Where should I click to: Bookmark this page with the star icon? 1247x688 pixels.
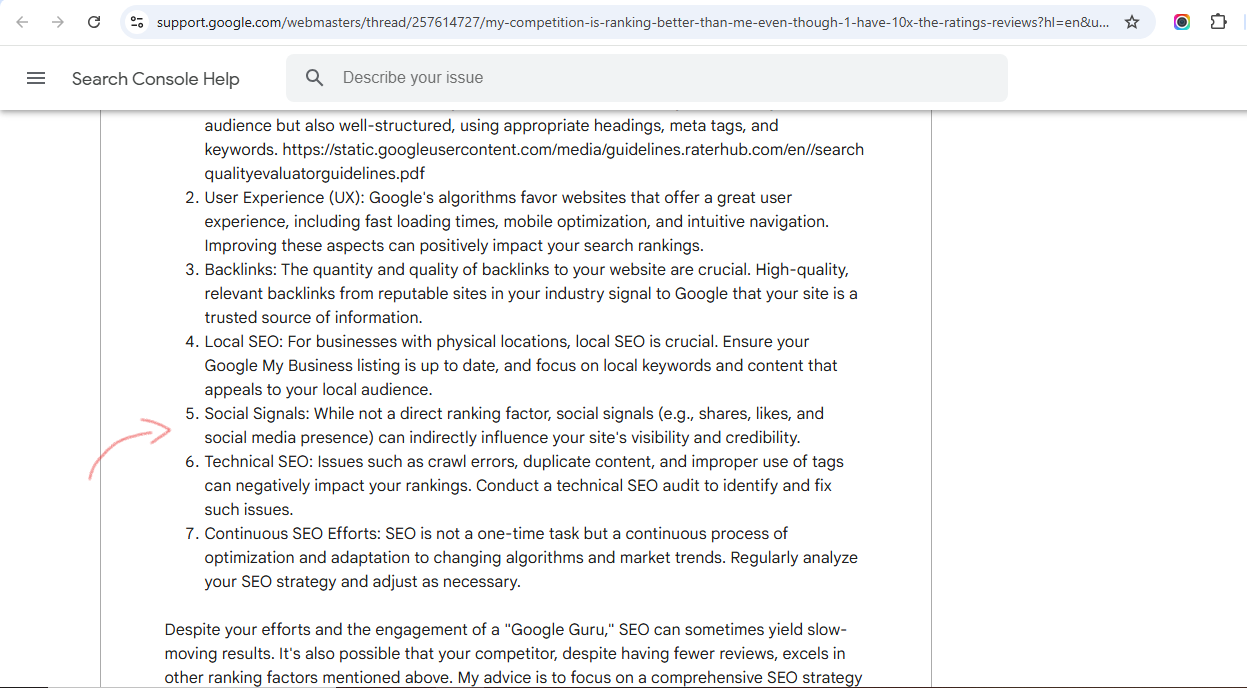pyautogui.click(x=1132, y=22)
